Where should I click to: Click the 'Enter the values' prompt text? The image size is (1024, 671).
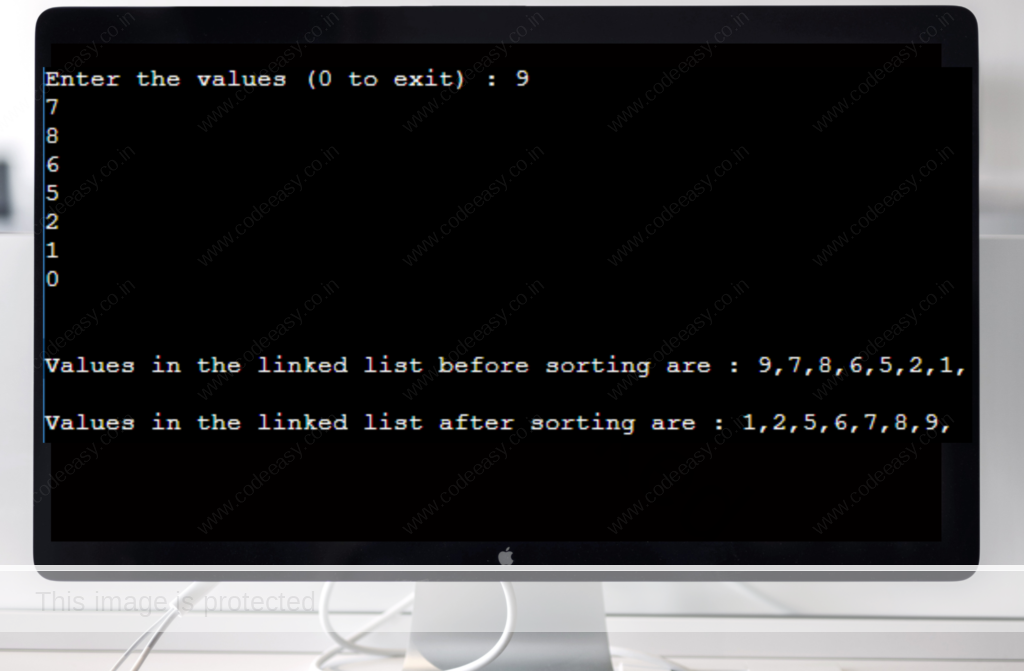[166, 79]
